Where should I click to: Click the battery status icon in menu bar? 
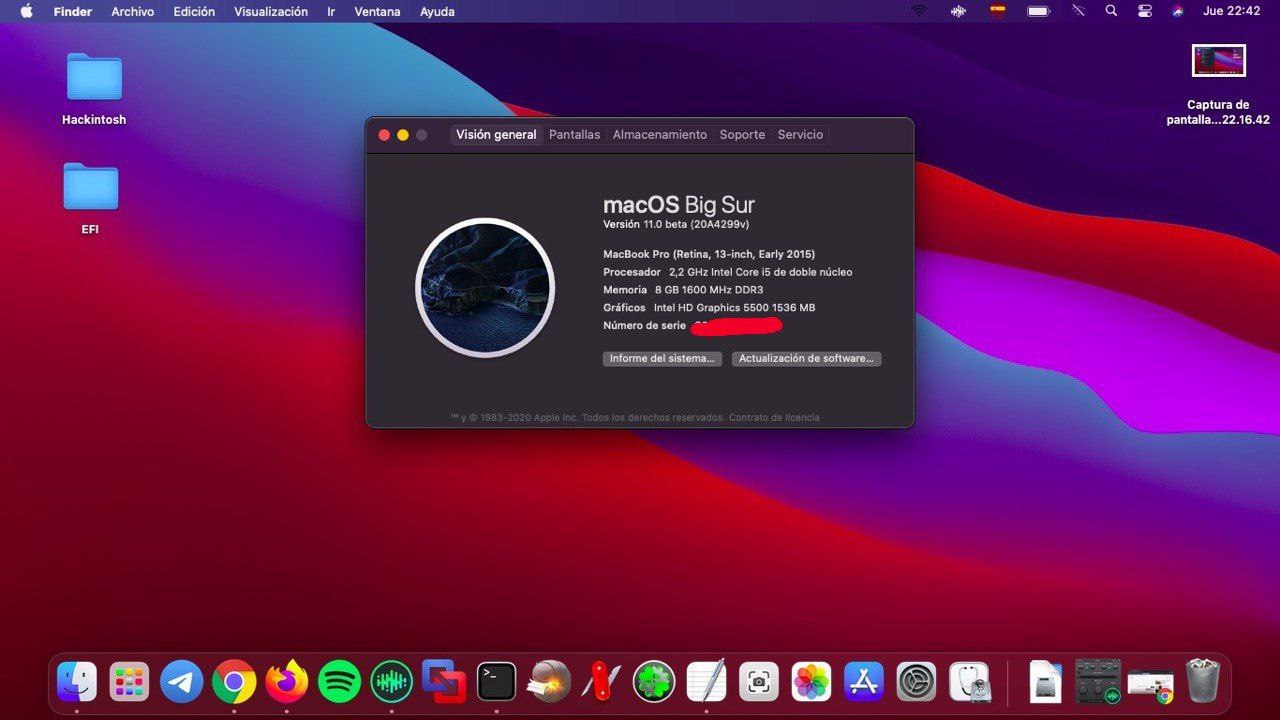pos(1039,11)
